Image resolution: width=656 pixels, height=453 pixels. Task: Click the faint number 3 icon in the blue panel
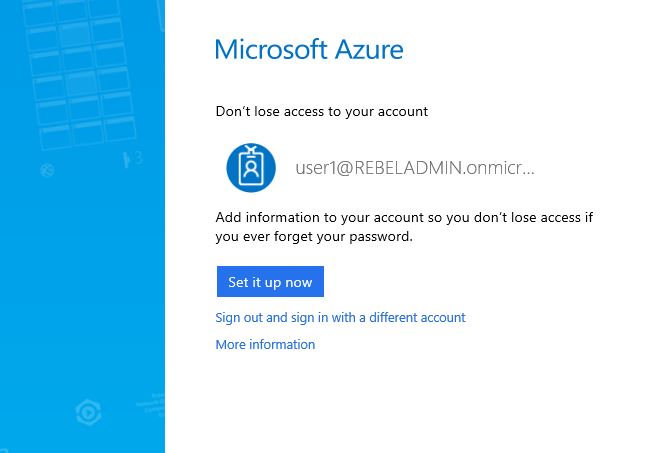138,159
